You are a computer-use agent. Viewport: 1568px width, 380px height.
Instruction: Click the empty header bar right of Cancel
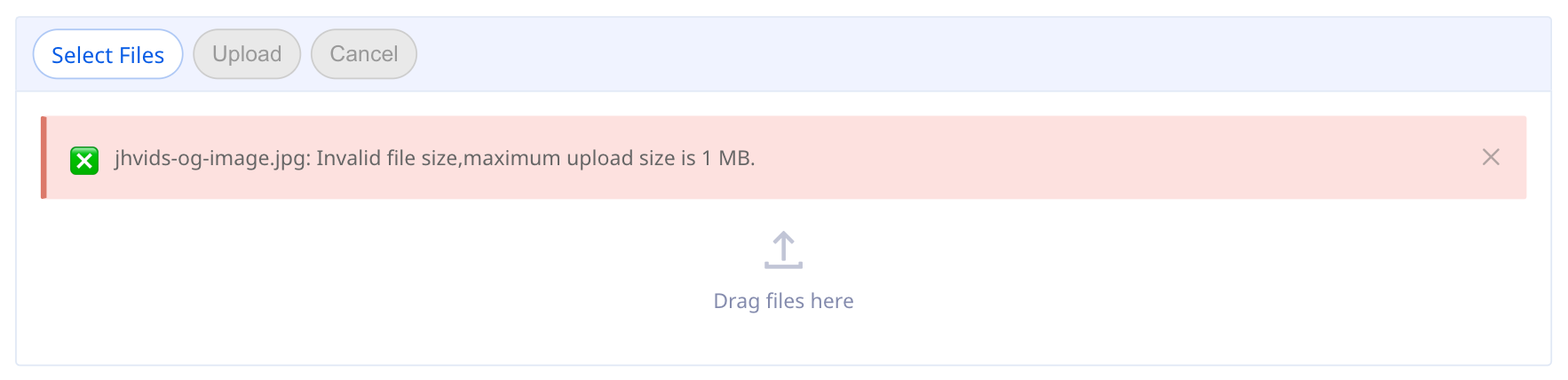pos(977,54)
